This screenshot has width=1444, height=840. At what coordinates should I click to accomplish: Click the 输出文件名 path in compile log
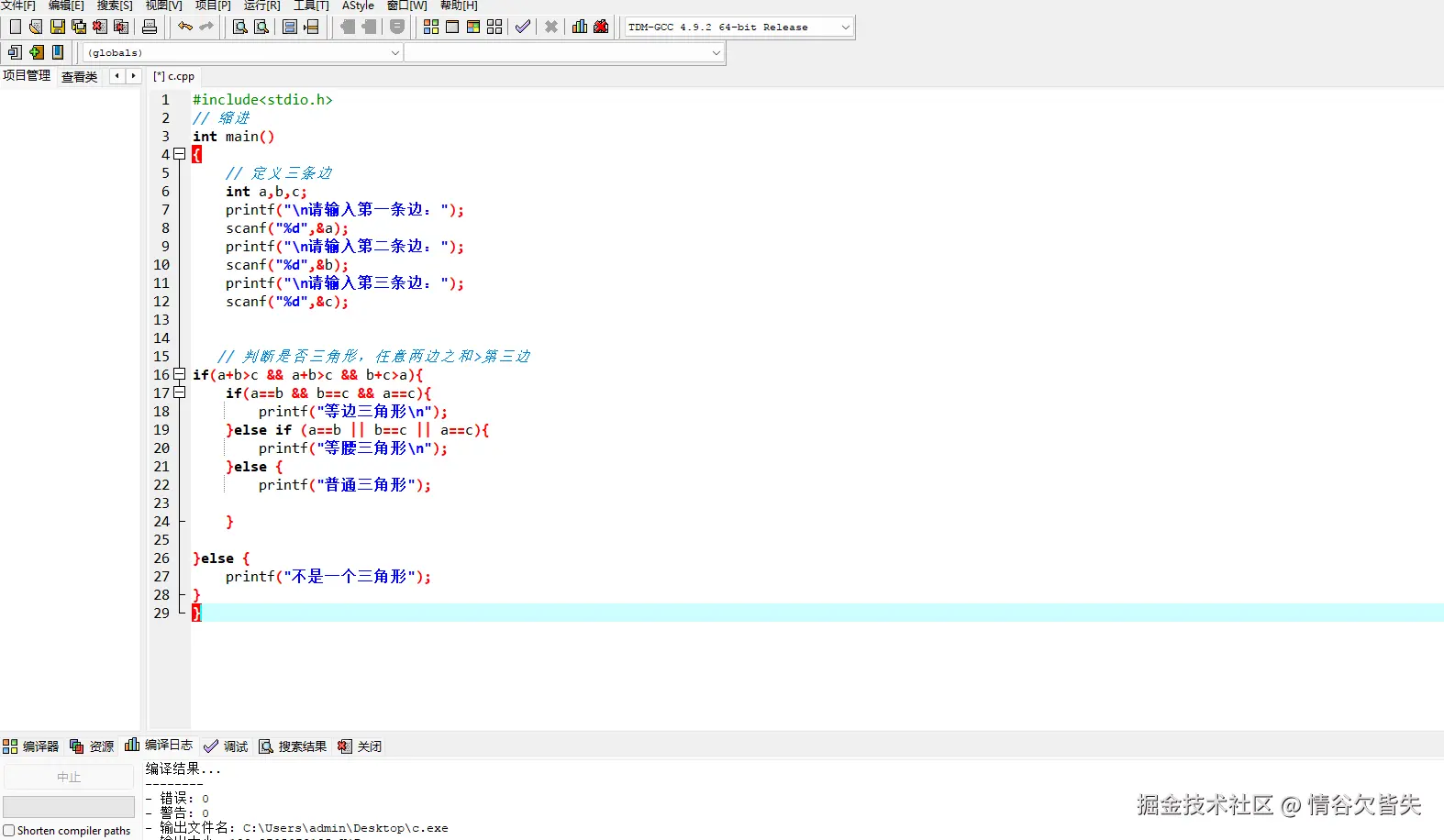[345, 828]
